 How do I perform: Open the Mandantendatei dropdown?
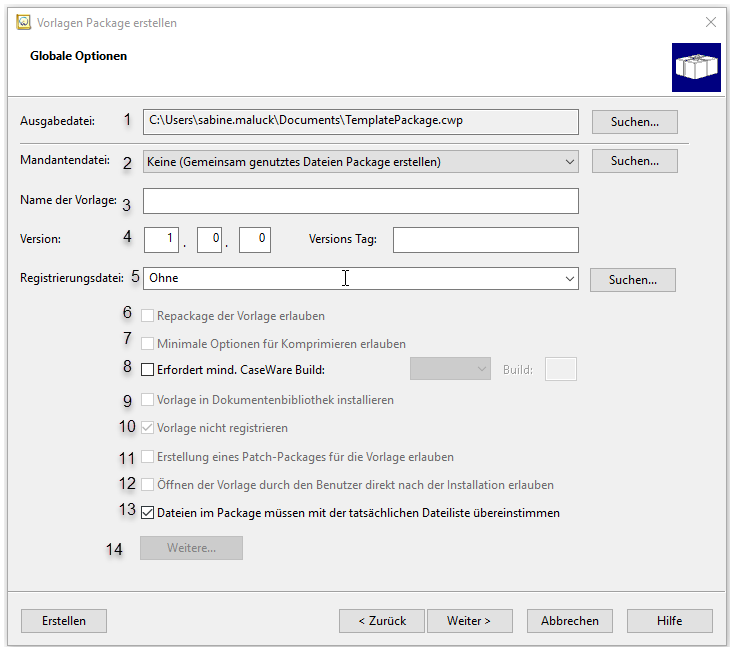coord(361,162)
